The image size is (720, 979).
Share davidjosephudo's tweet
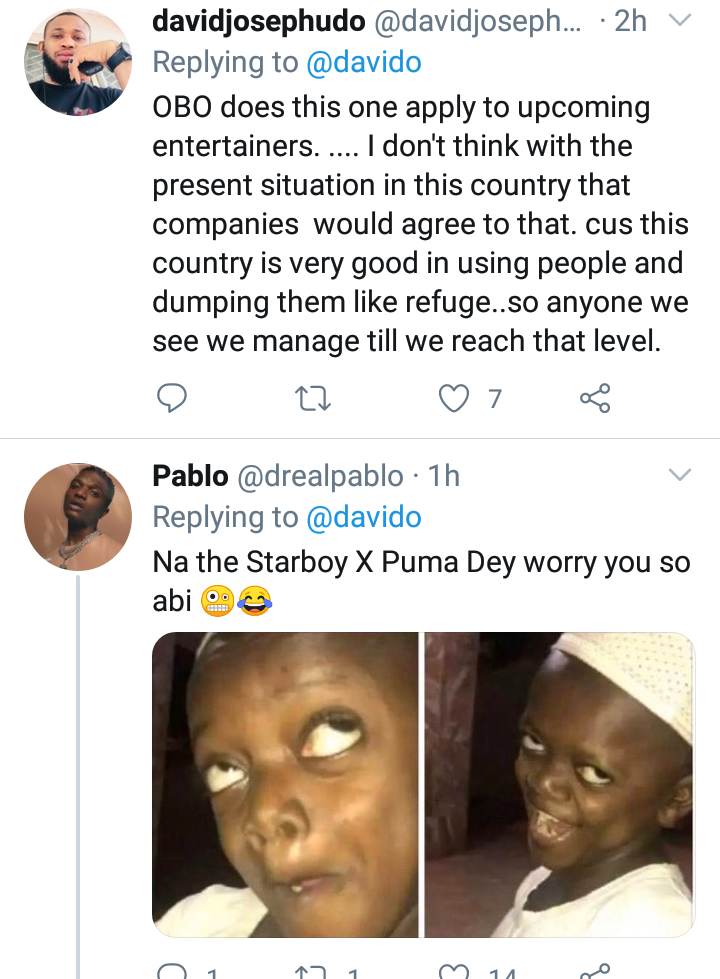click(595, 399)
